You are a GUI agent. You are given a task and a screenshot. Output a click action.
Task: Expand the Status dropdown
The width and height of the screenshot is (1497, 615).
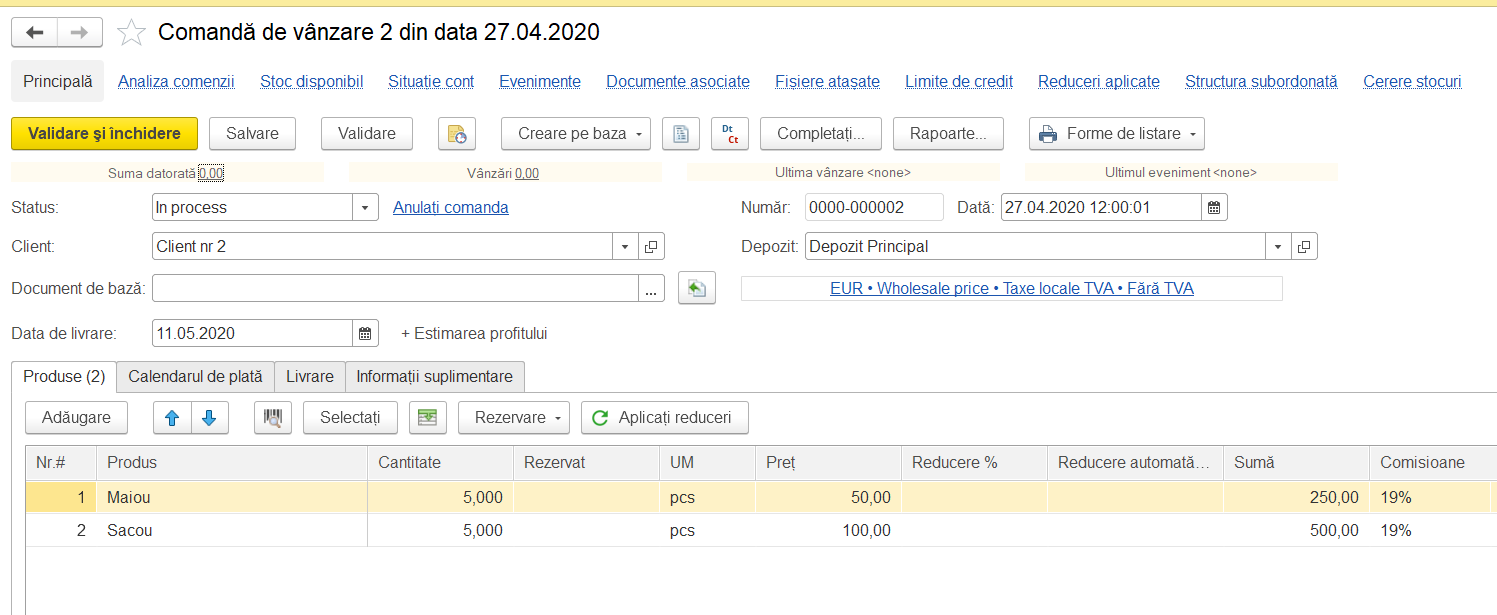pyautogui.click(x=366, y=208)
